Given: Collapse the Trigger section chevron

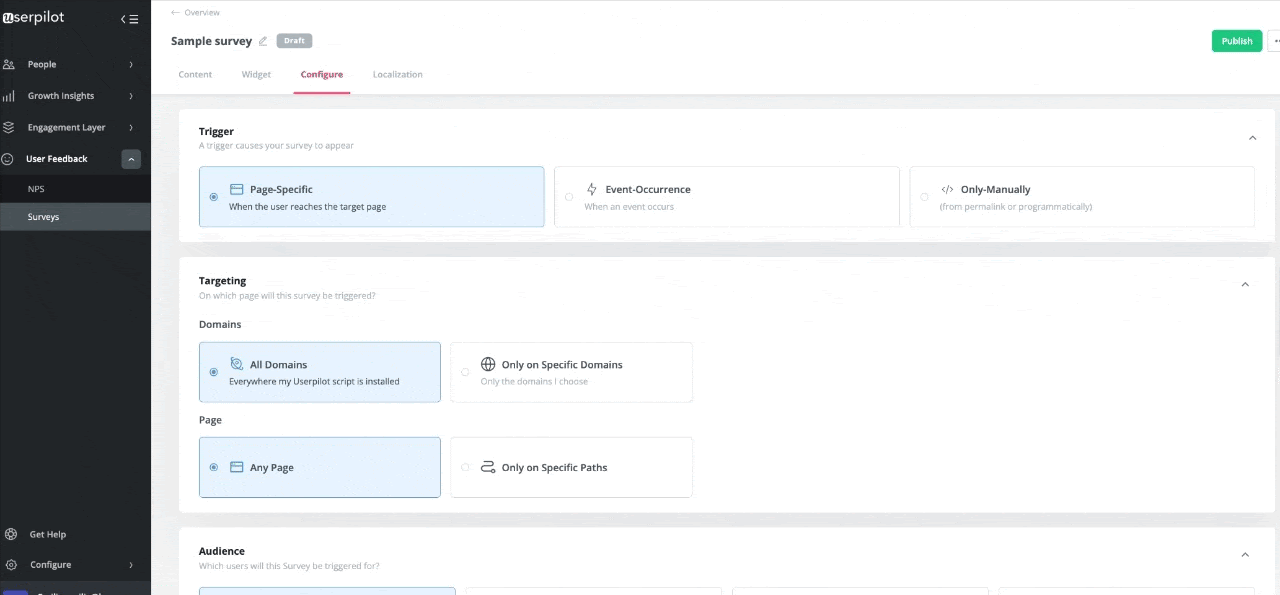Looking at the screenshot, I should pyautogui.click(x=1252, y=138).
